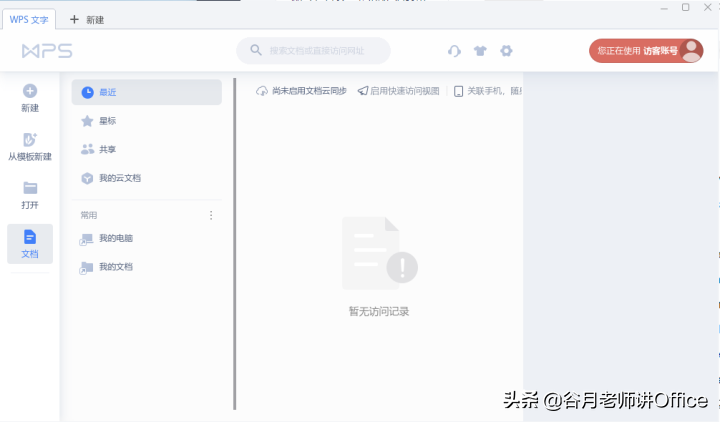Viewport: 720px width, 422px height.
Task: Open 我的云文档 cloud documents
Action: (146, 178)
